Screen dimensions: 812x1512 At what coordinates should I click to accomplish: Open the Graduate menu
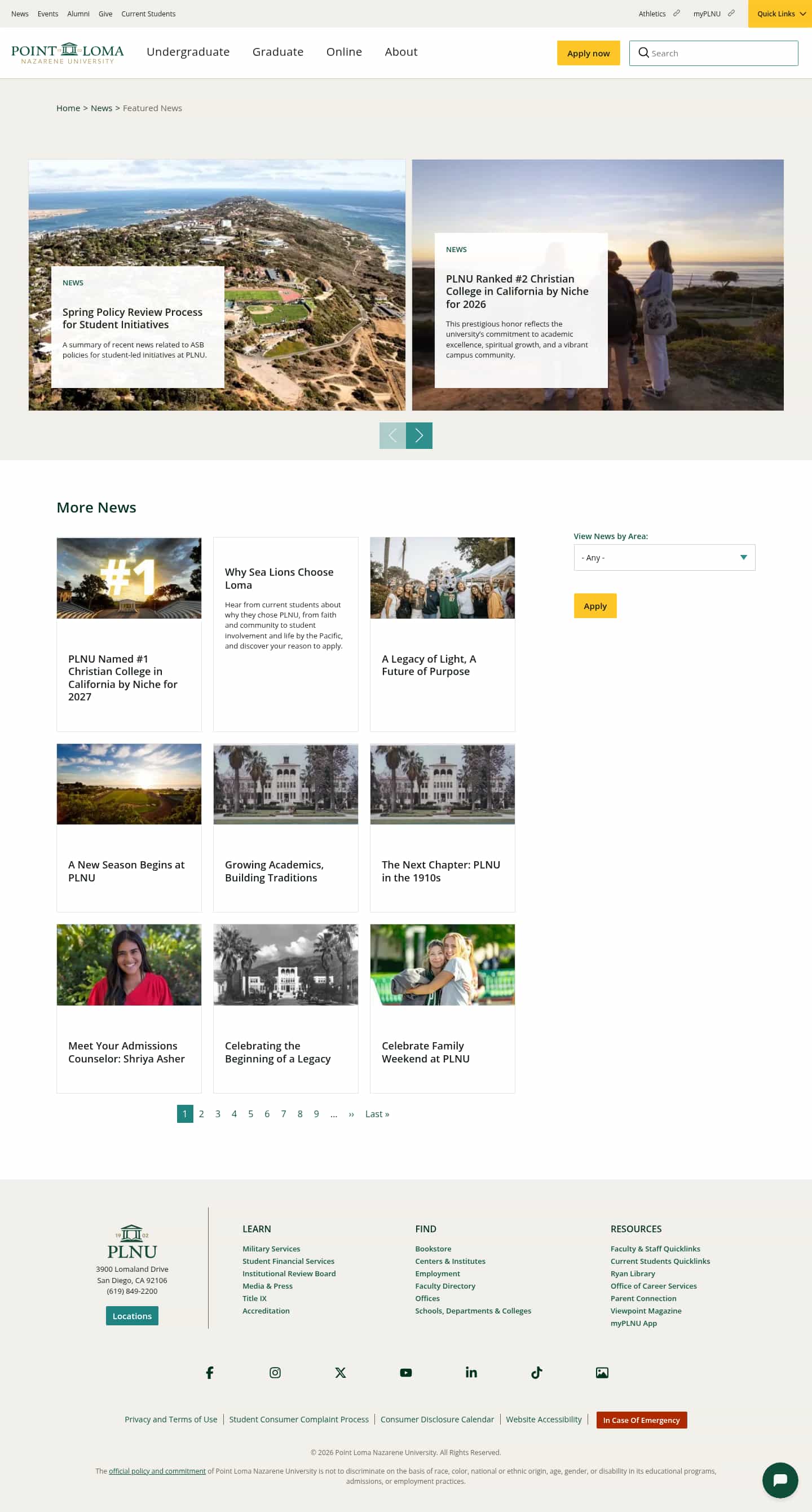pos(277,52)
